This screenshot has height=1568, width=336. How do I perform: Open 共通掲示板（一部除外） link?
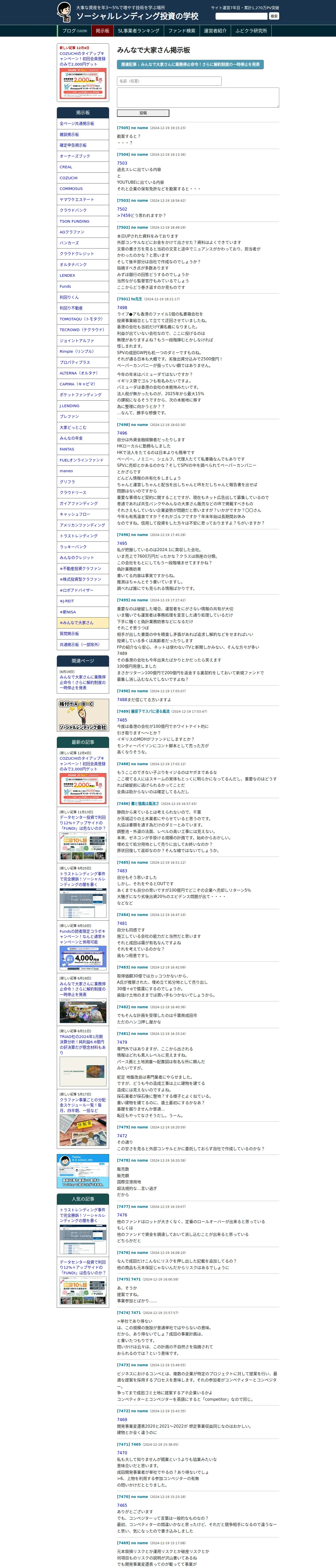click(83, 645)
